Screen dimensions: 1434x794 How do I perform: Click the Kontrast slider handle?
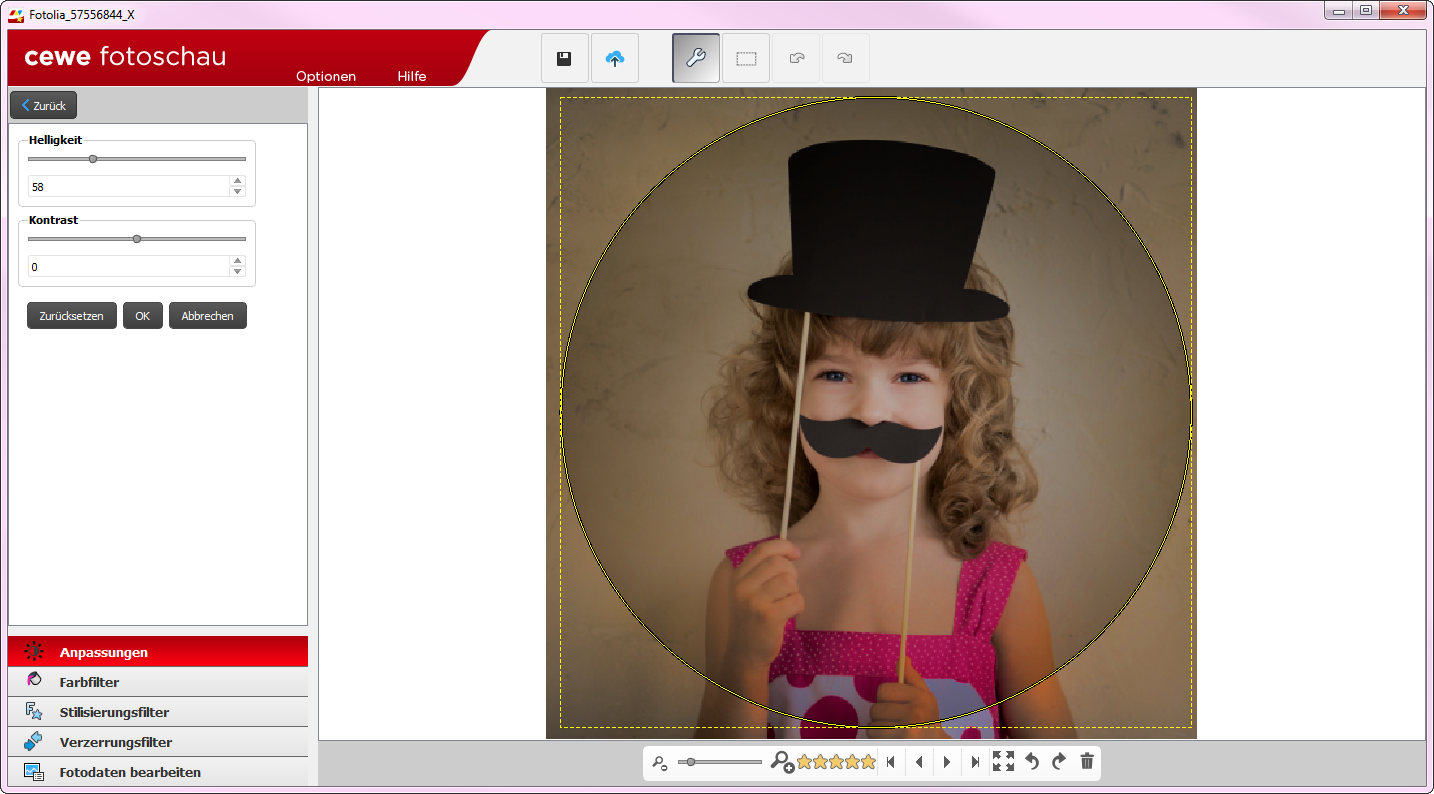[x=137, y=239]
